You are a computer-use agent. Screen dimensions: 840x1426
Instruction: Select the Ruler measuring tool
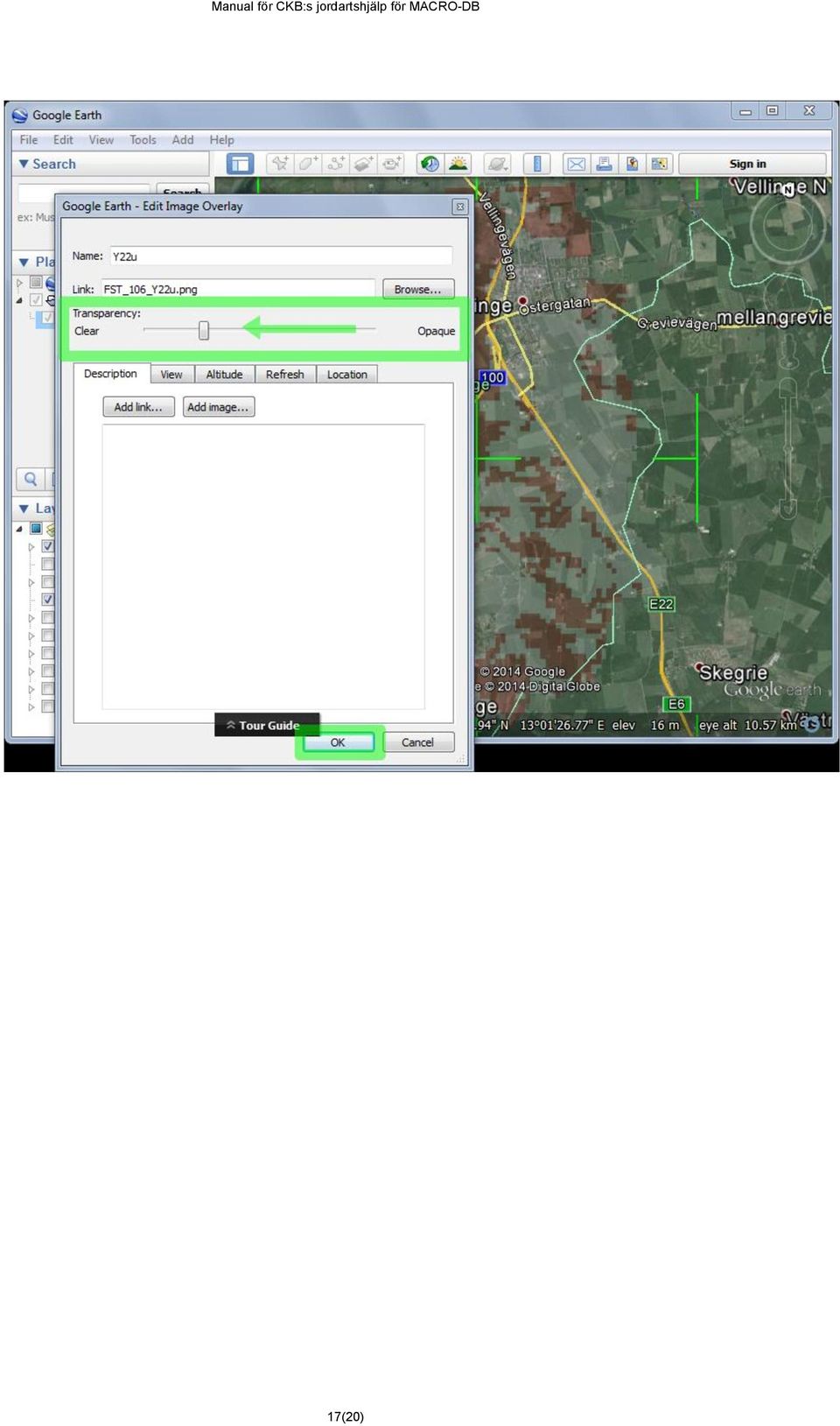coord(537,164)
